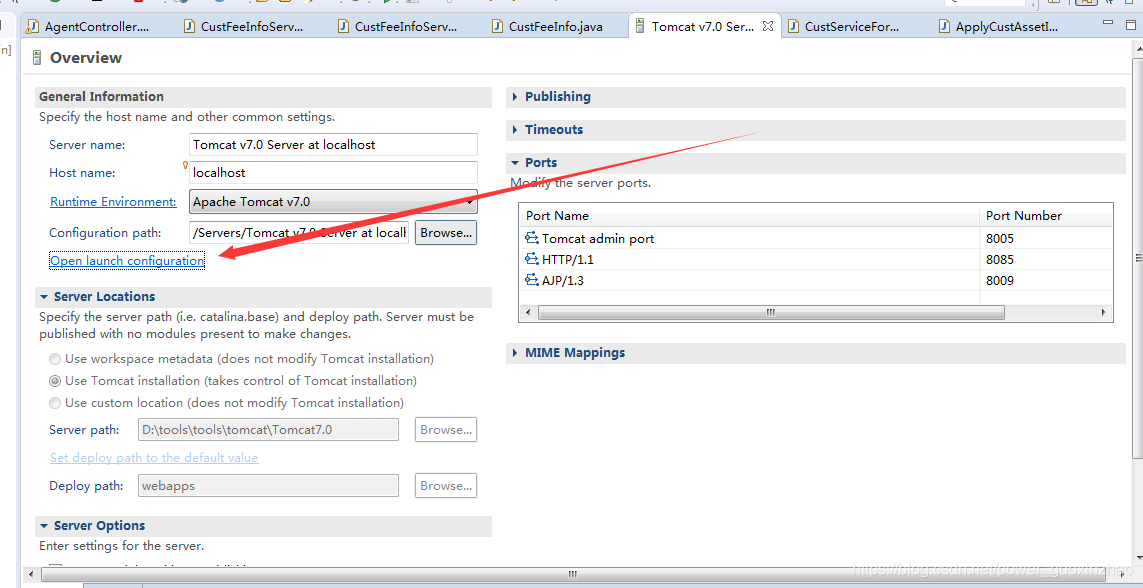This screenshot has height=588, width=1143.
Task: Open the CustFeeInfo.java editor tab
Action: click(x=547, y=27)
